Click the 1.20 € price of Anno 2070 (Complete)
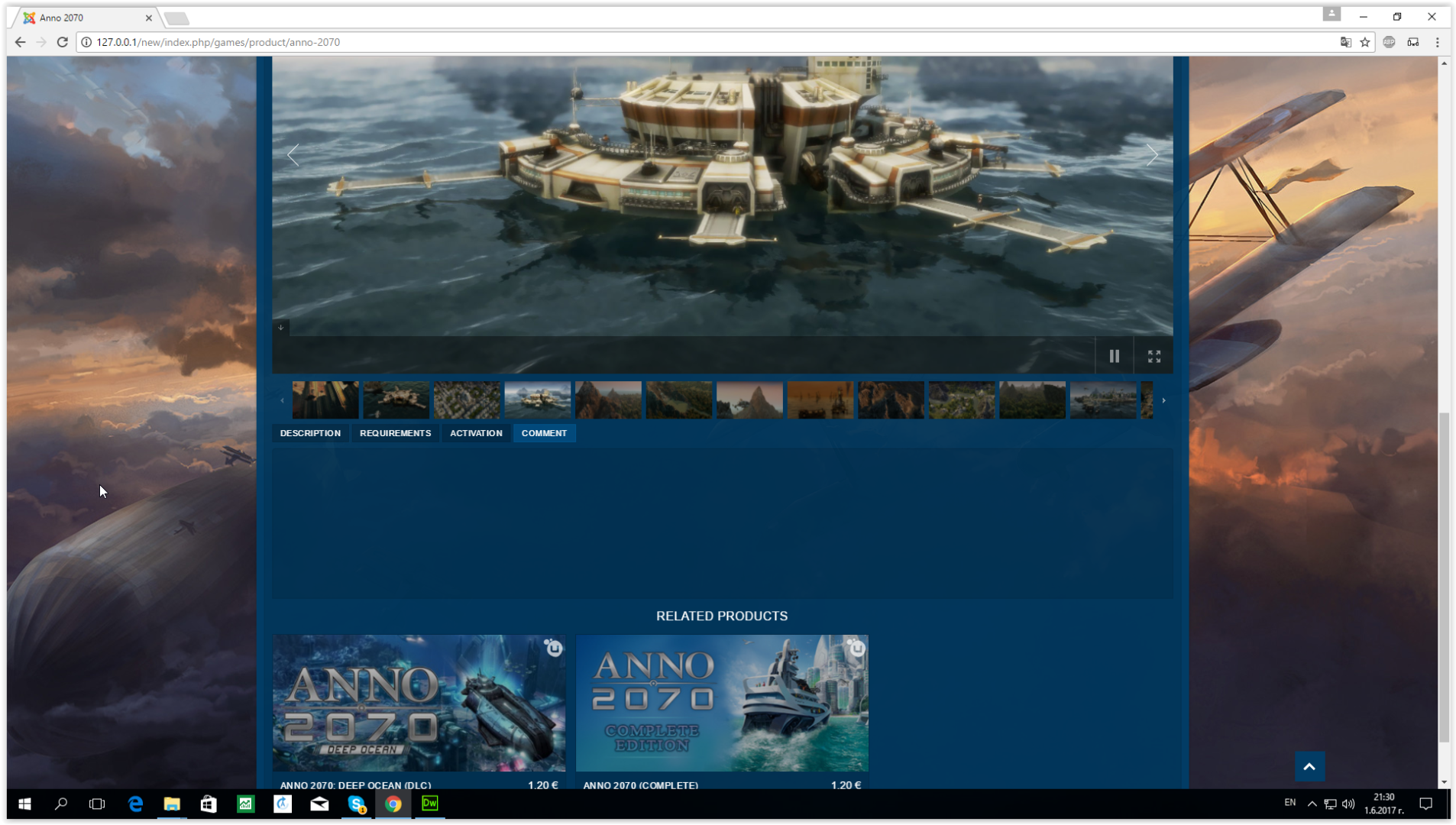The image size is (1456, 825). (x=846, y=785)
